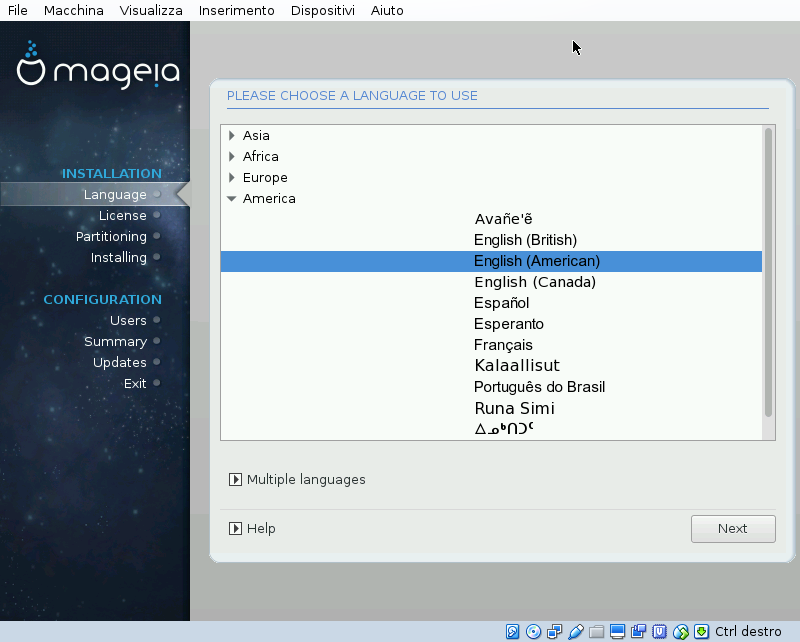The image size is (800, 642).
Task: Click the network adapter icon in the status bar
Action: 554,632
